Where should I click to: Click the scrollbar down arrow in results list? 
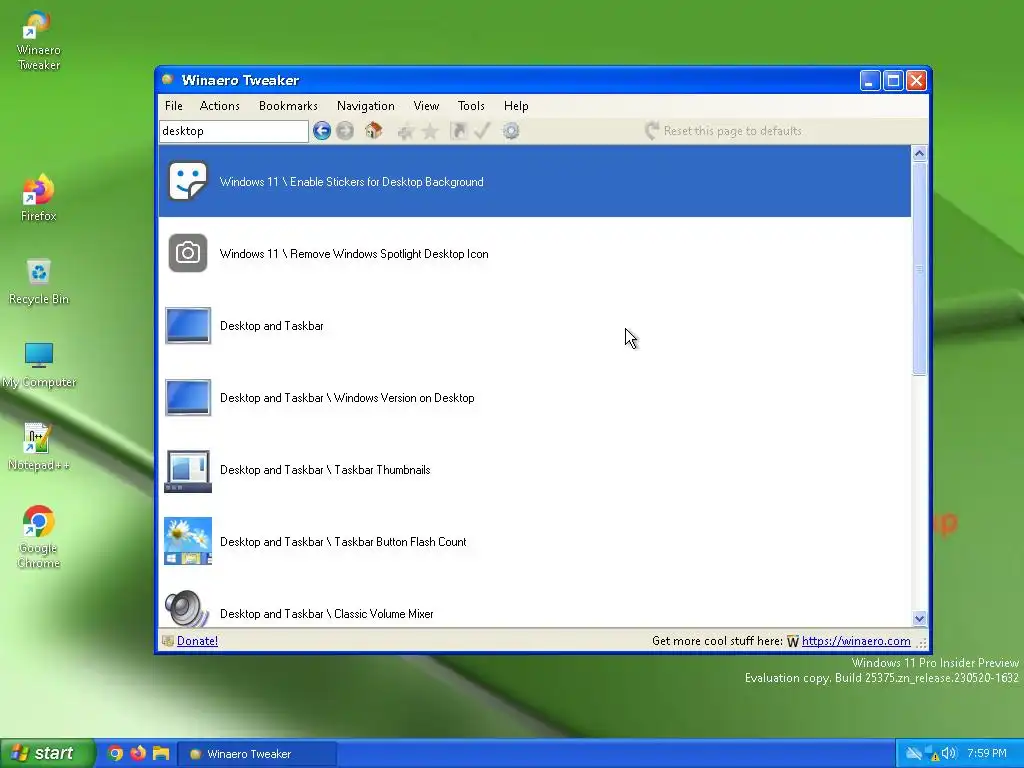click(920, 618)
